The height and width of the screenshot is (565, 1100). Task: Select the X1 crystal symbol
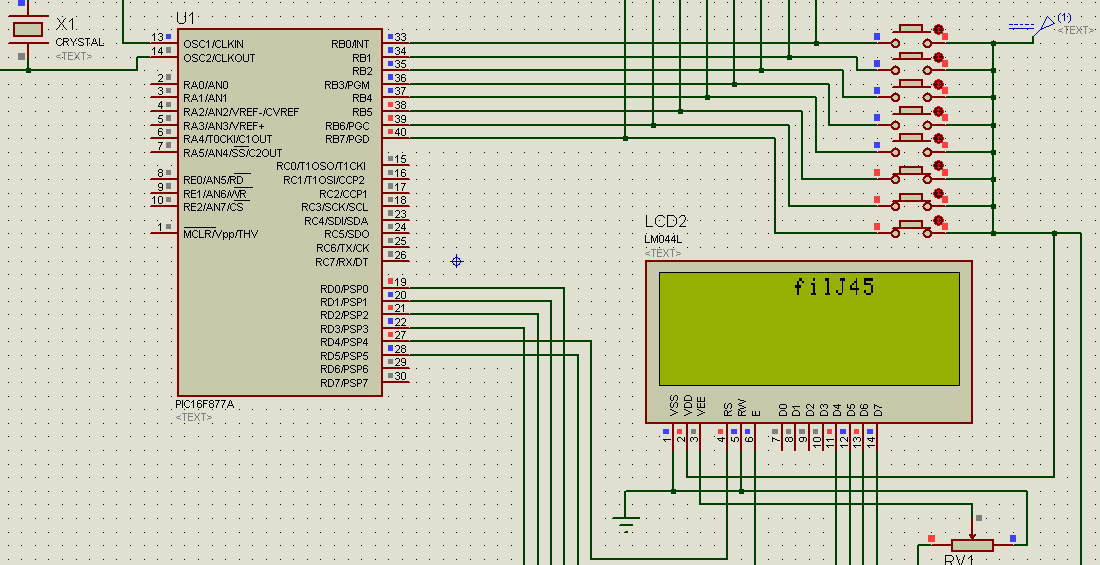pos(28,29)
